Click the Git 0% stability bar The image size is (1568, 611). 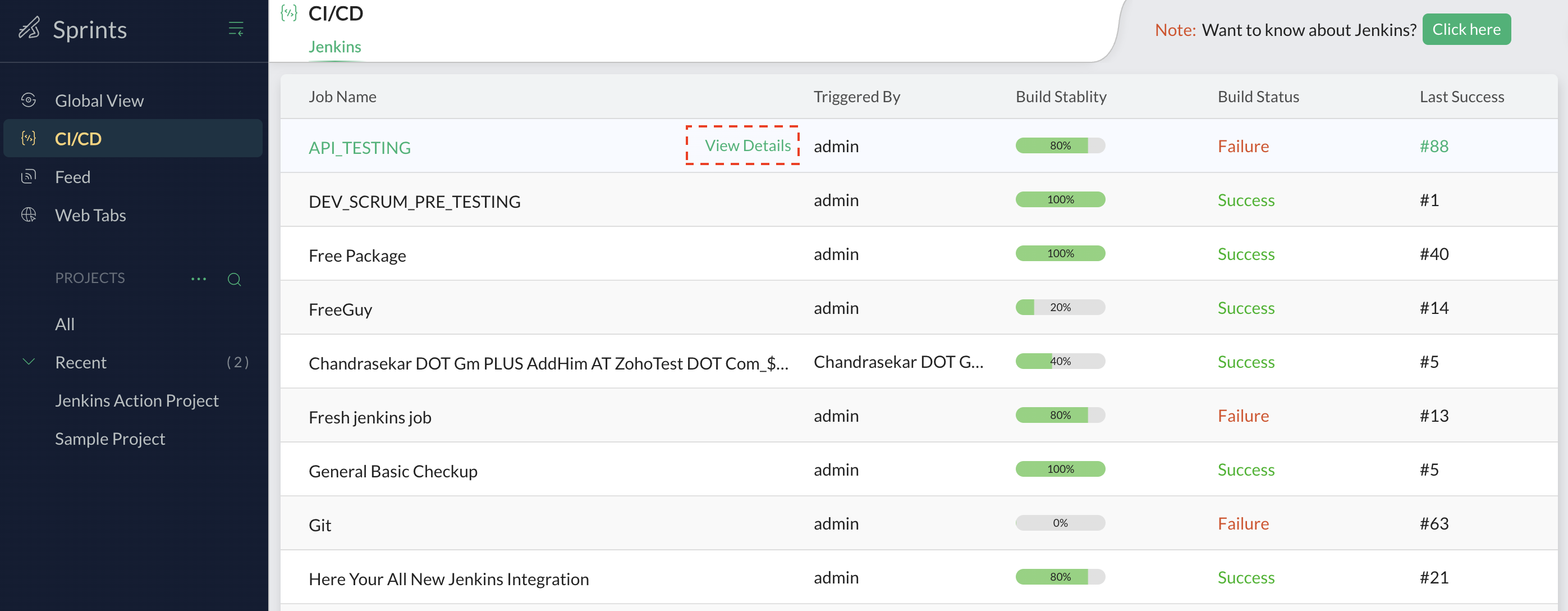tap(1060, 523)
